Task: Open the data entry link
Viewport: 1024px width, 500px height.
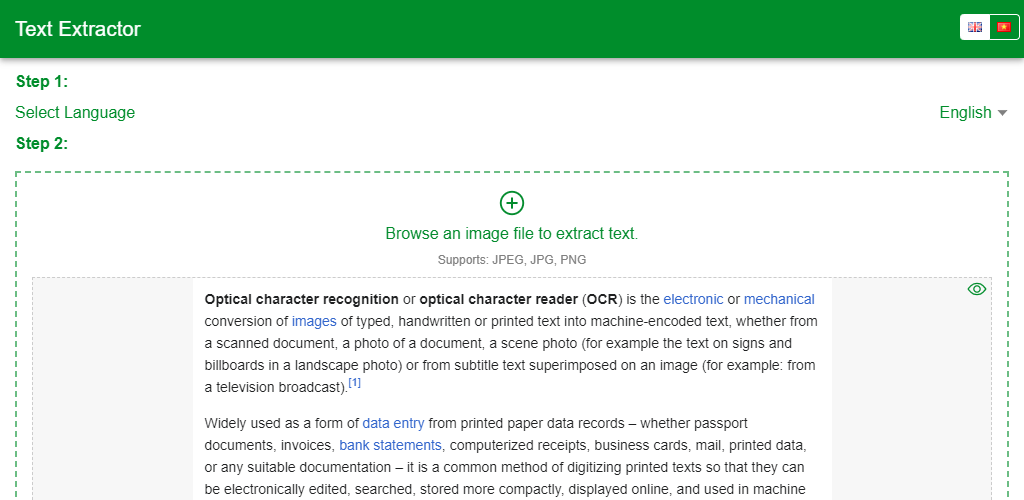Action: (x=393, y=423)
